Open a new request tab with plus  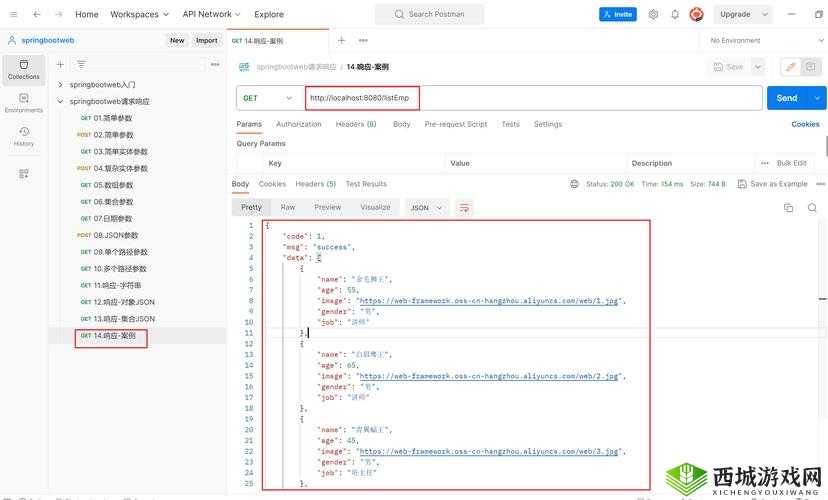341,40
